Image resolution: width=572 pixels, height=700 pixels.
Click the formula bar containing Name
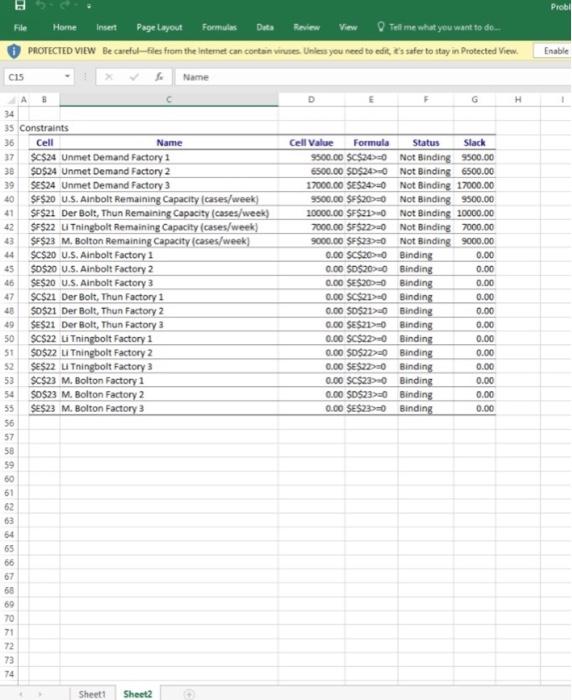[373, 77]
